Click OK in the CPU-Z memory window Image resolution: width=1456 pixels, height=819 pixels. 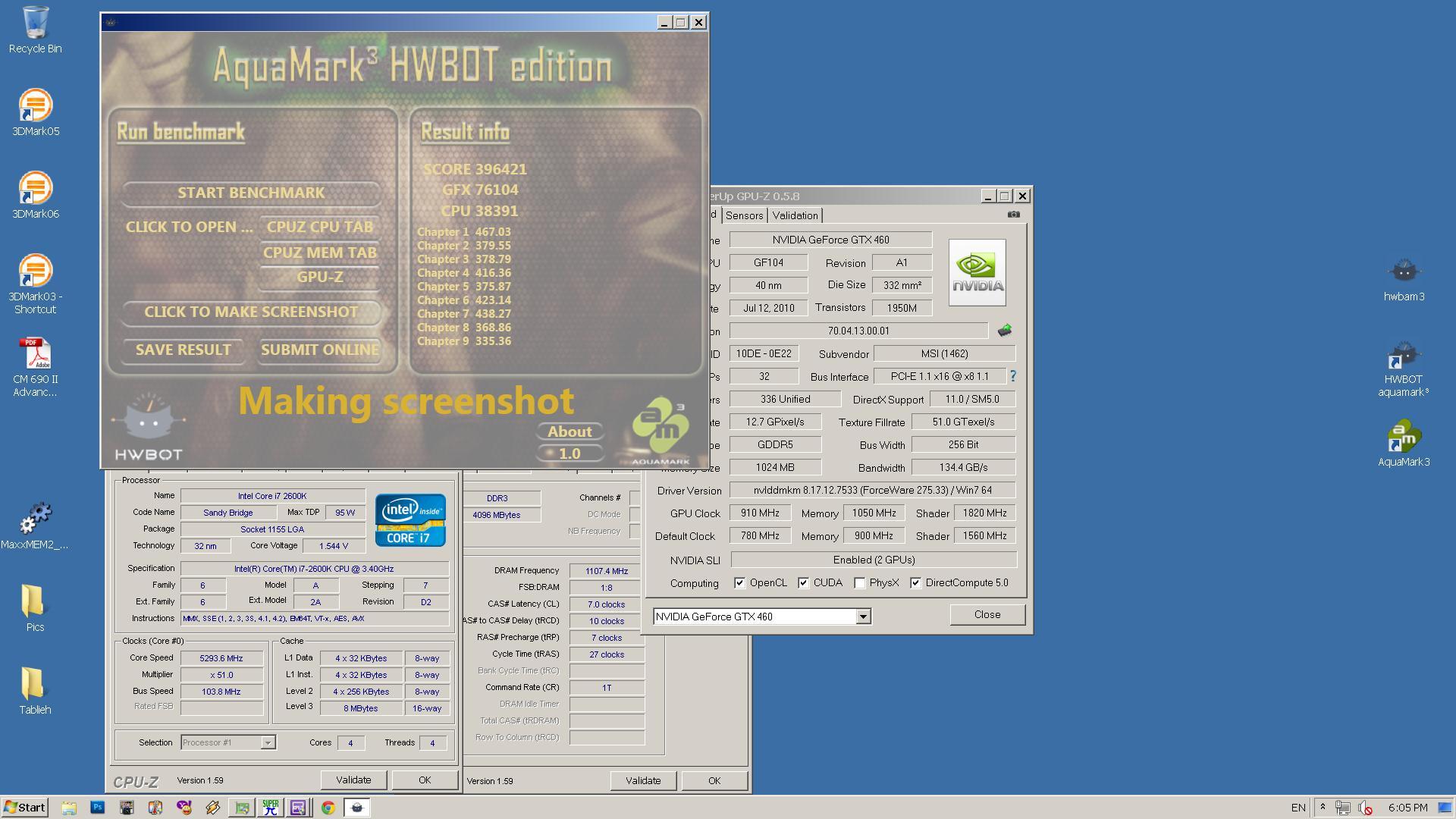714,780
